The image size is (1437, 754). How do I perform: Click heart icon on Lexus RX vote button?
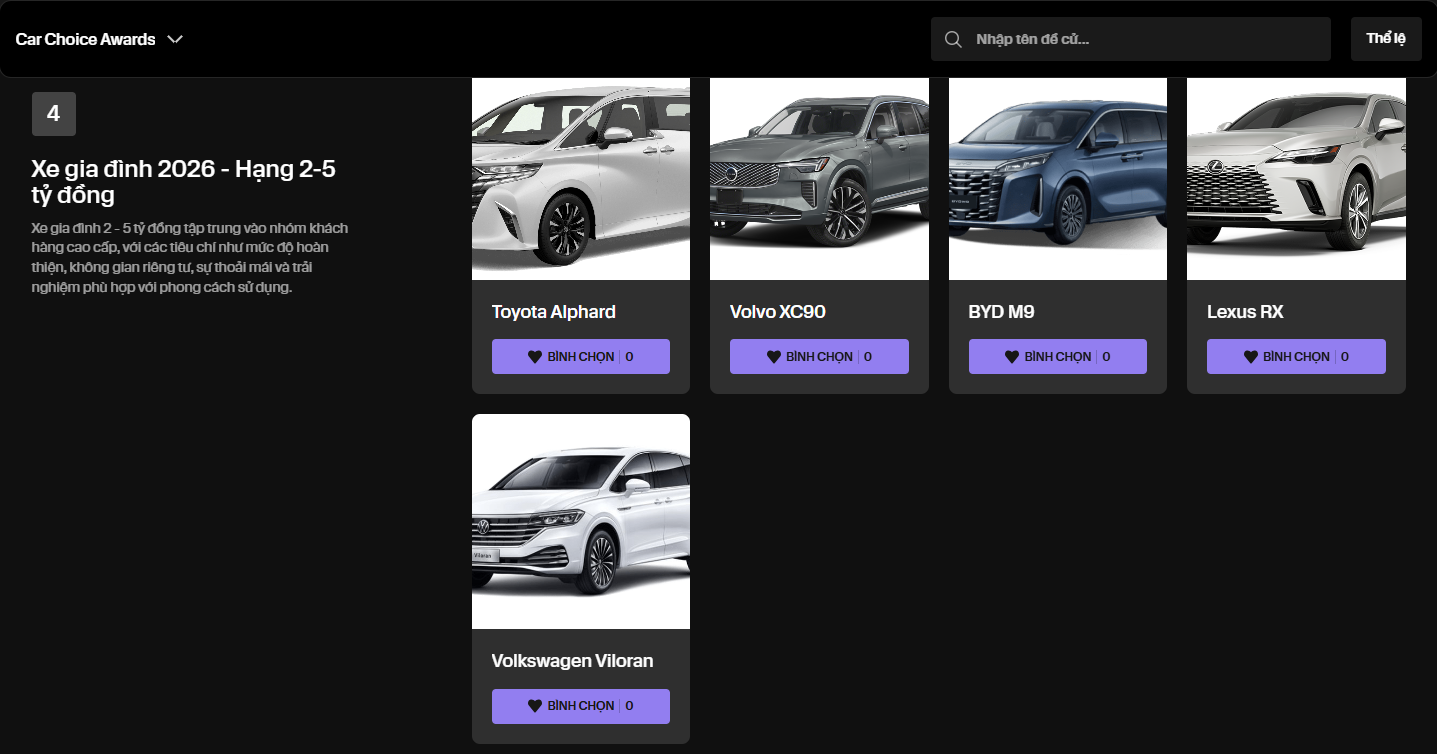tap(1250, 357)
